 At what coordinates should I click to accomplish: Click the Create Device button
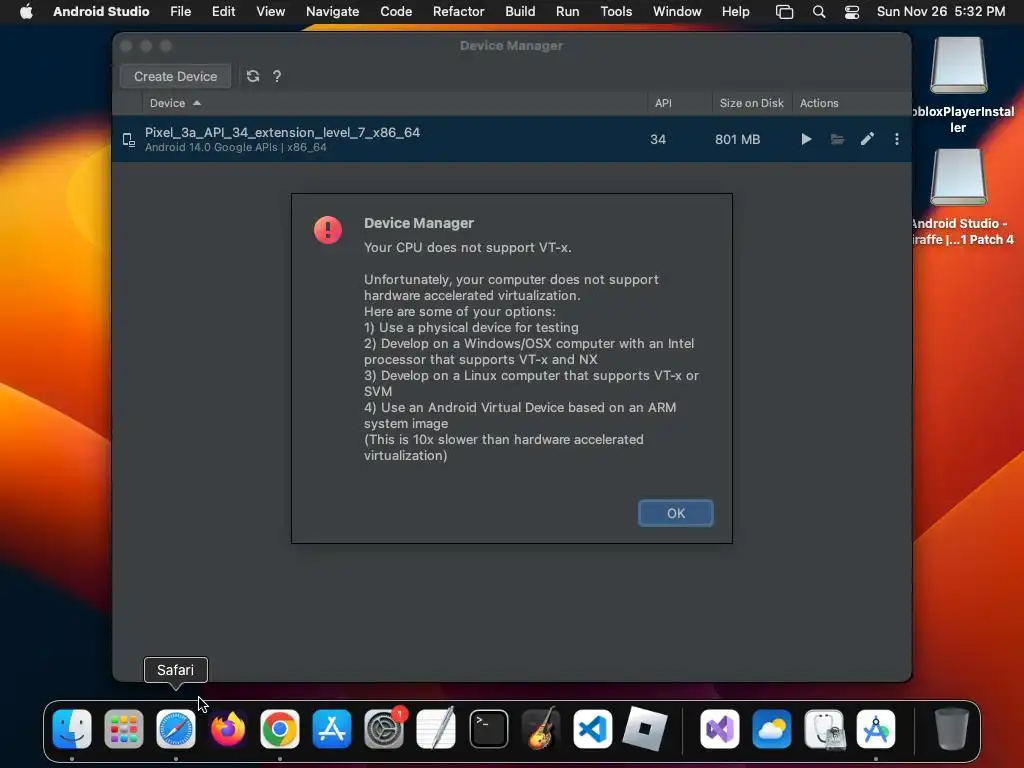(175, 76)
